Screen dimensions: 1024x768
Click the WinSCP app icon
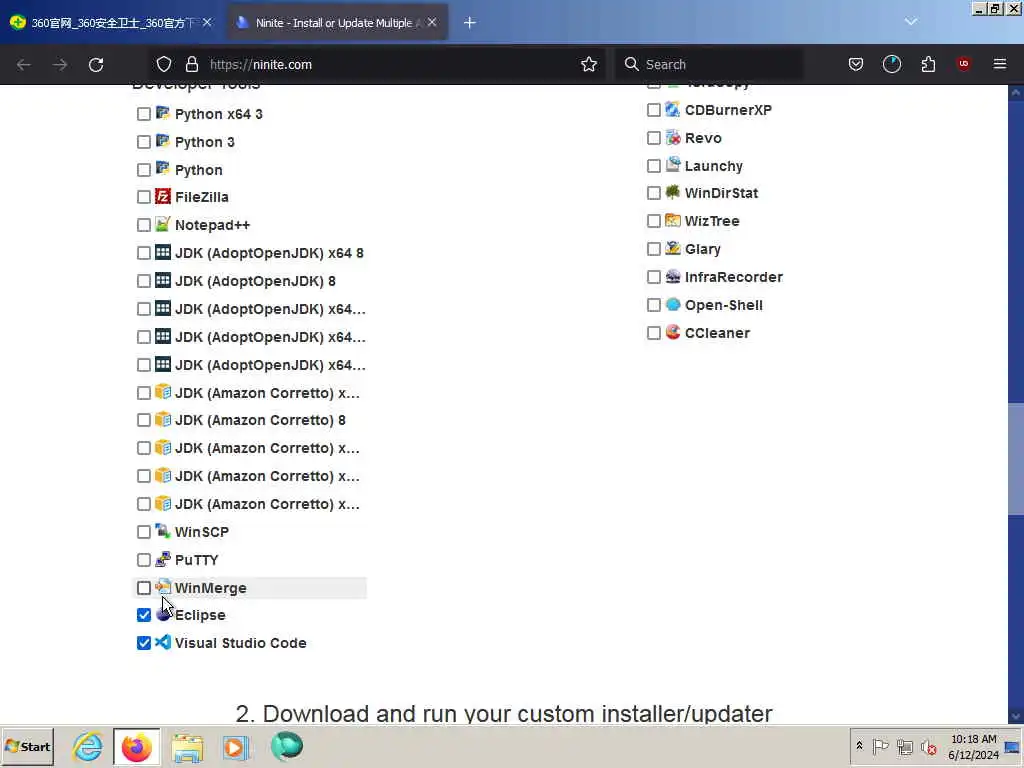coord(163,531)
